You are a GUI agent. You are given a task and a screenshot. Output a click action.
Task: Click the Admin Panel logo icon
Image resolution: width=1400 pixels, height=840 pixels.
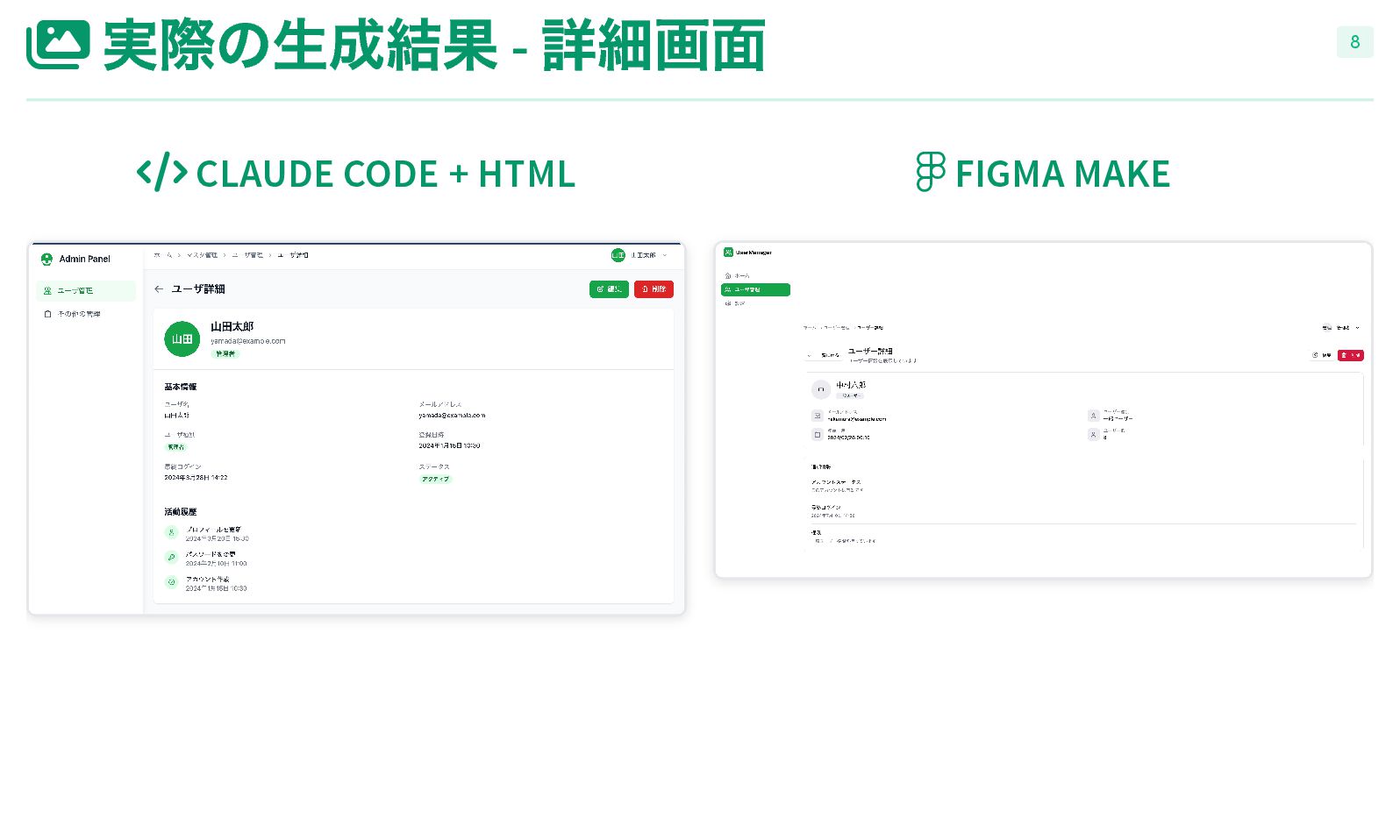[47, 259]
